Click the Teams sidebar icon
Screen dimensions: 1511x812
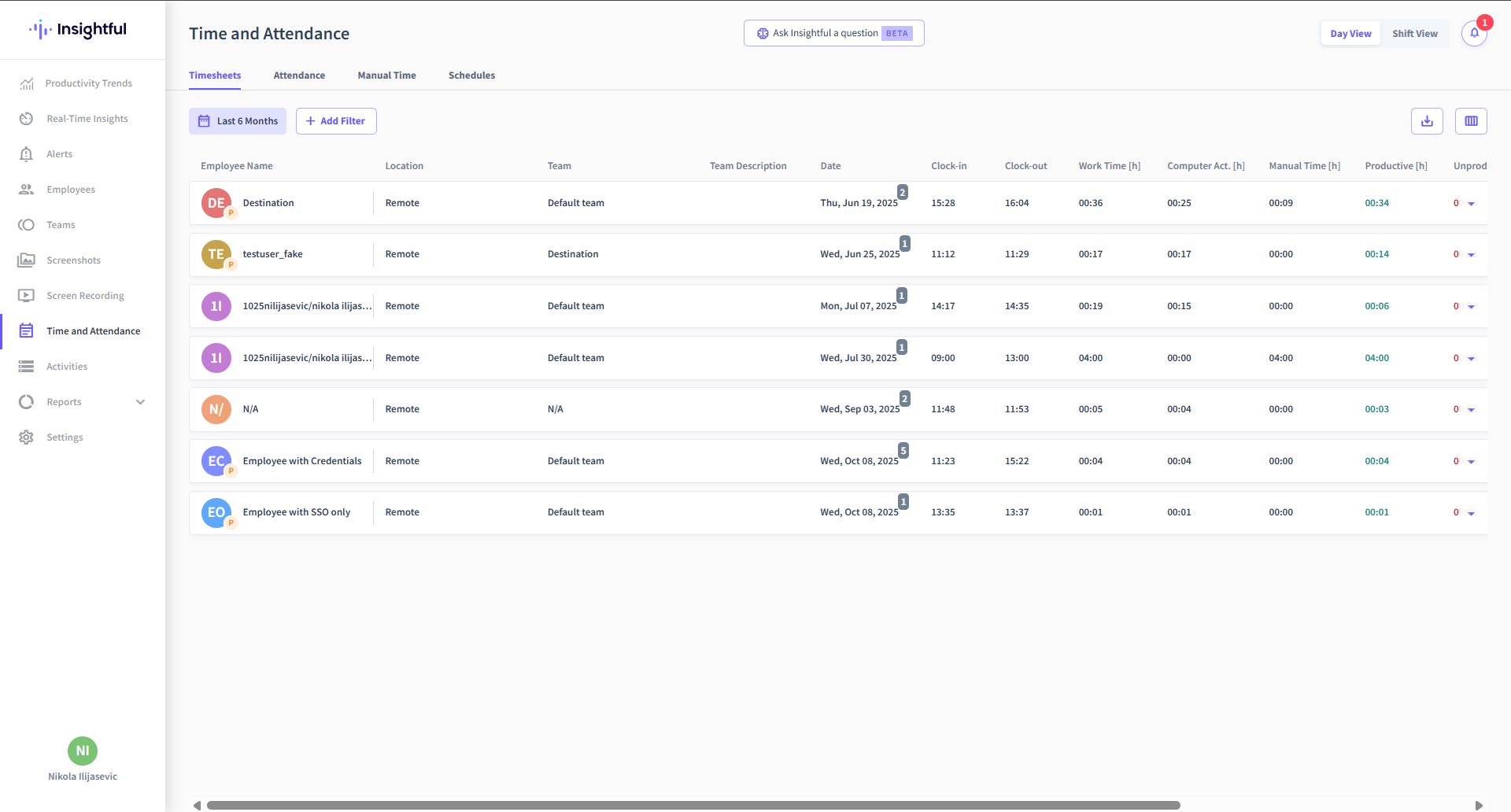(27, 225)
